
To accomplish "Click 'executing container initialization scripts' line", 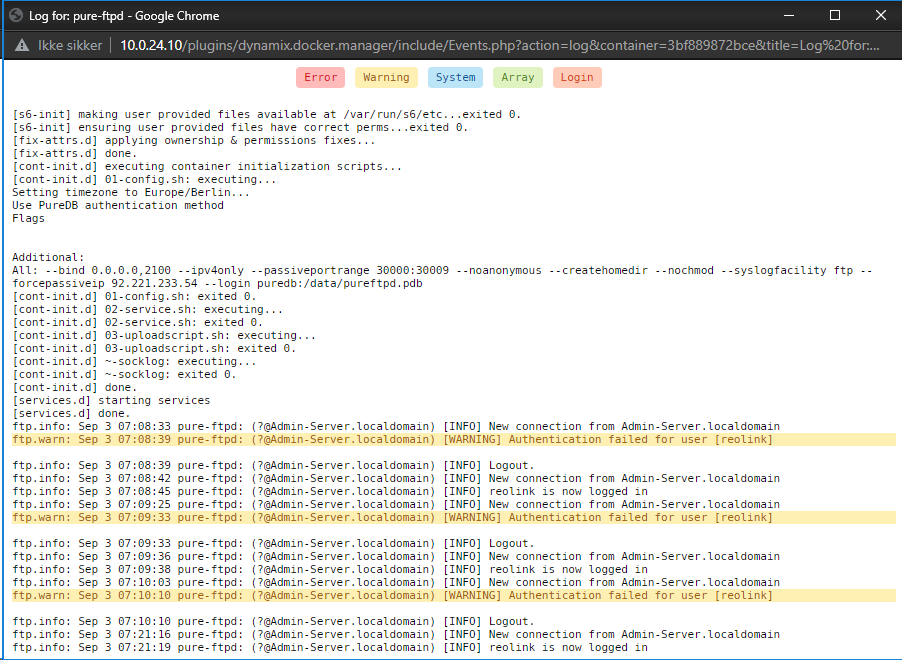I will 207,167.
